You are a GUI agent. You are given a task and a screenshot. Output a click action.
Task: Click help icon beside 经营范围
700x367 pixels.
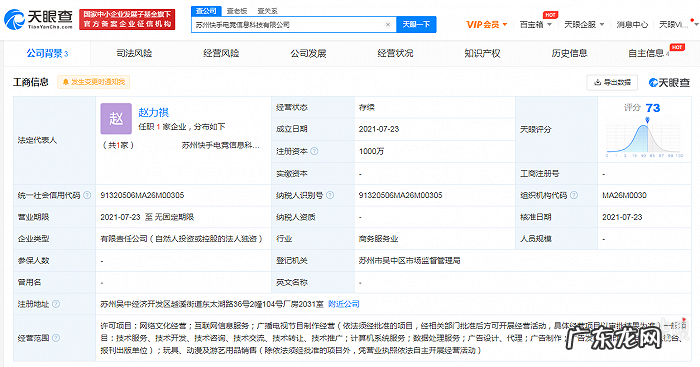(x=56, y=338)
